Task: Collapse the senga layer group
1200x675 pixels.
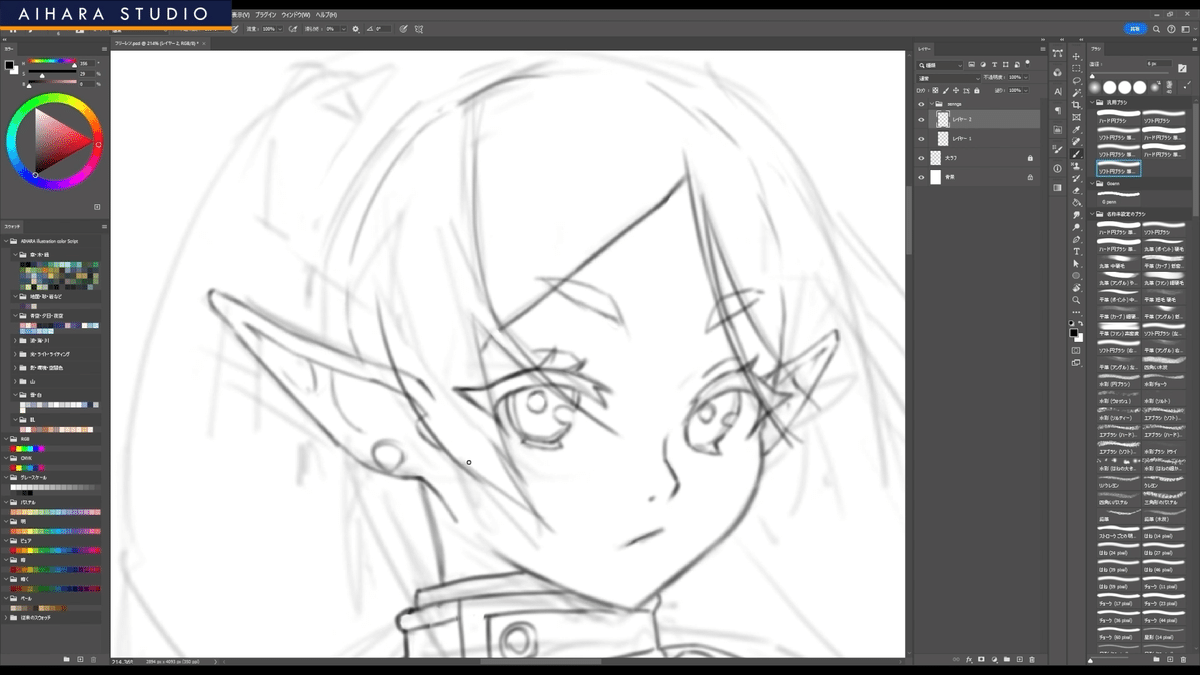Action: tap(931, 103)
